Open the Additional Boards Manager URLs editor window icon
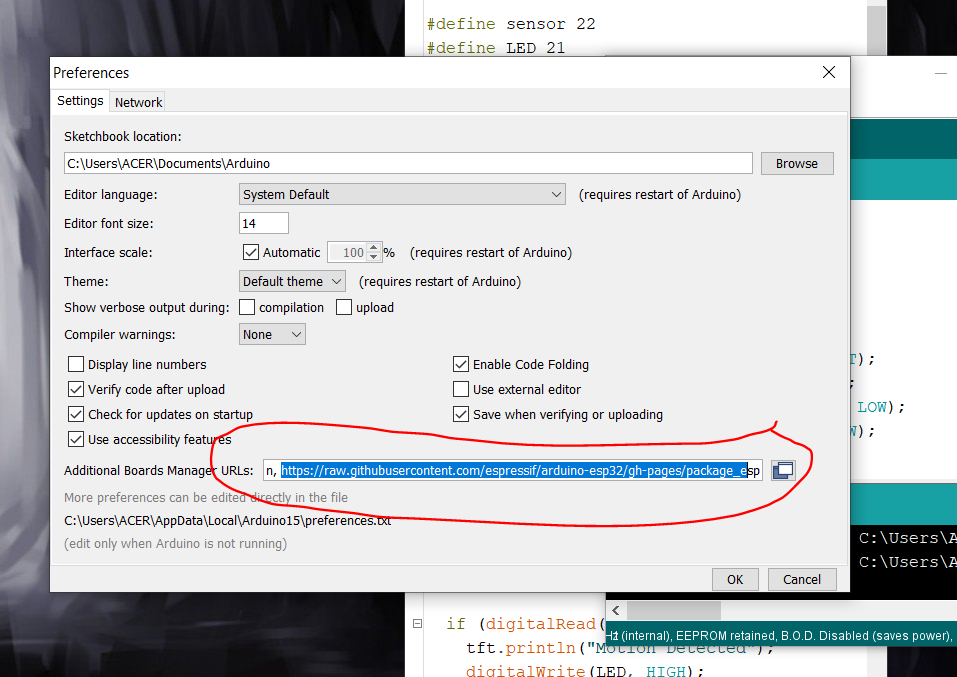Screen dimensions: 957x677 coord(783,470)
